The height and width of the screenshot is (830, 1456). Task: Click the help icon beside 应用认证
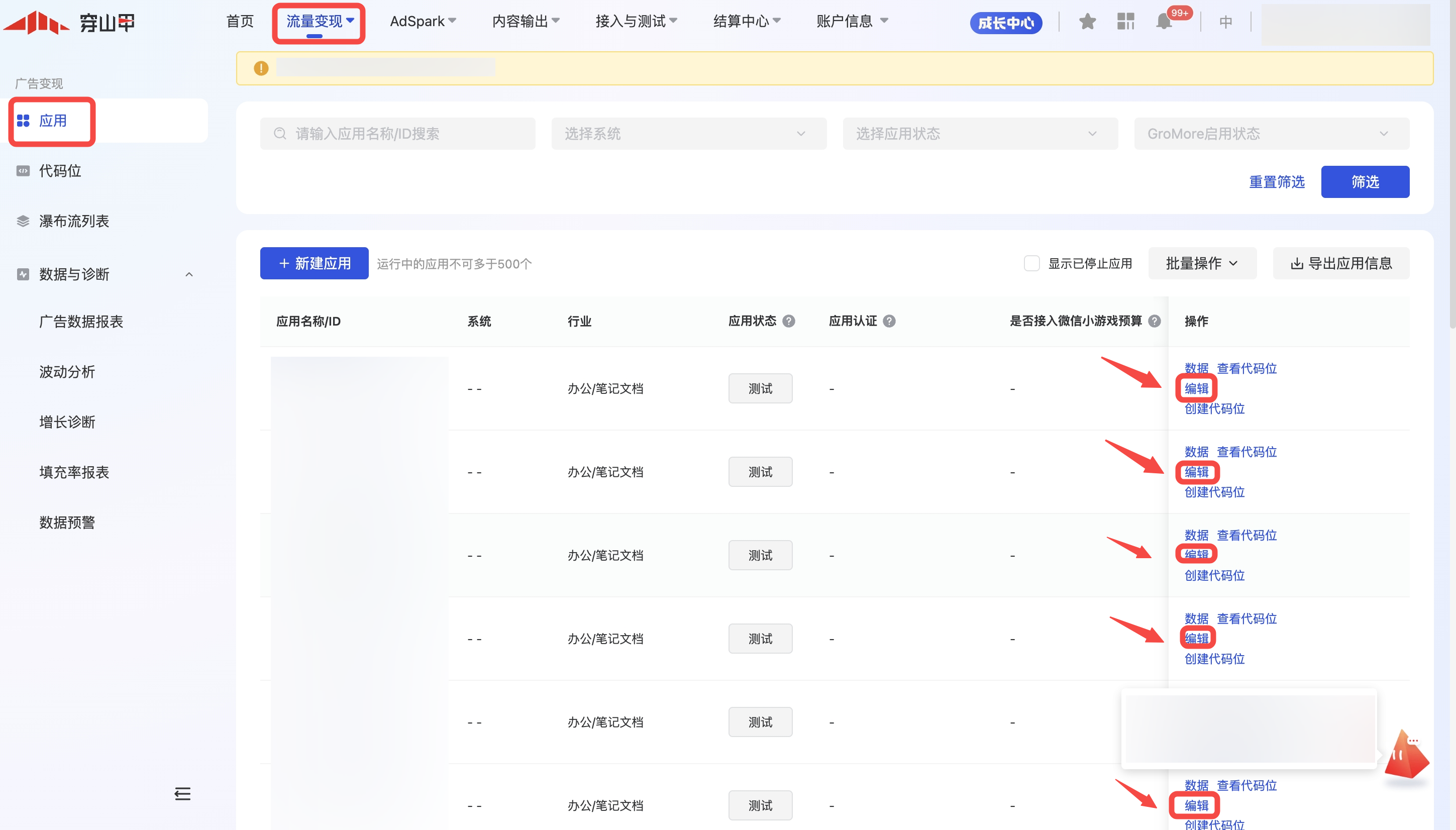889,321
